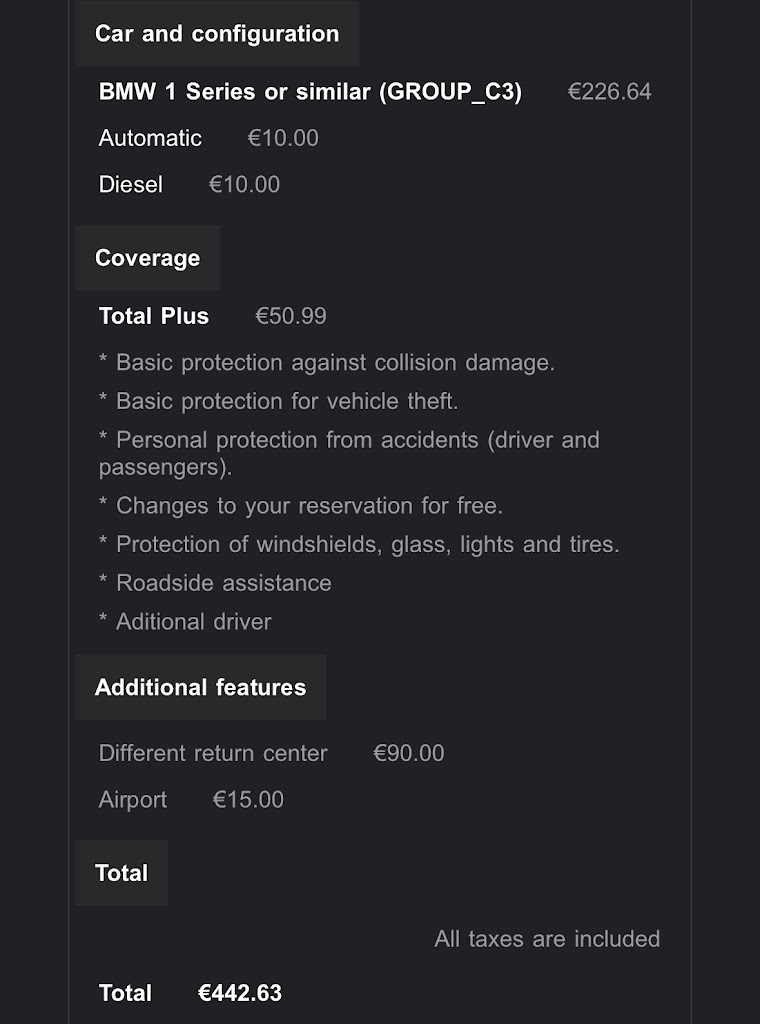The width and height of the screenshot is (760, 1024).
Task: Click the Roadside assistance line
Action: [215, 583]
